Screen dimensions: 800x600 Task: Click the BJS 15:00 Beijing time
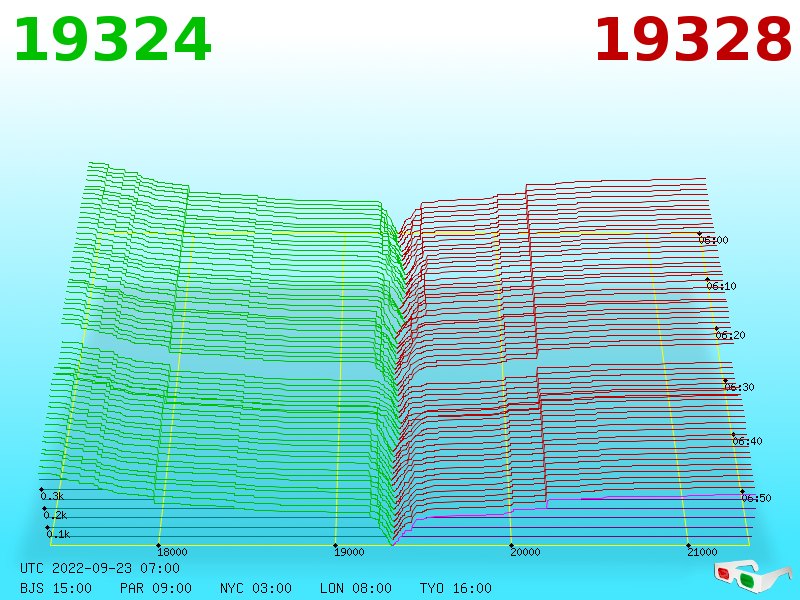[x=56, y=588]
